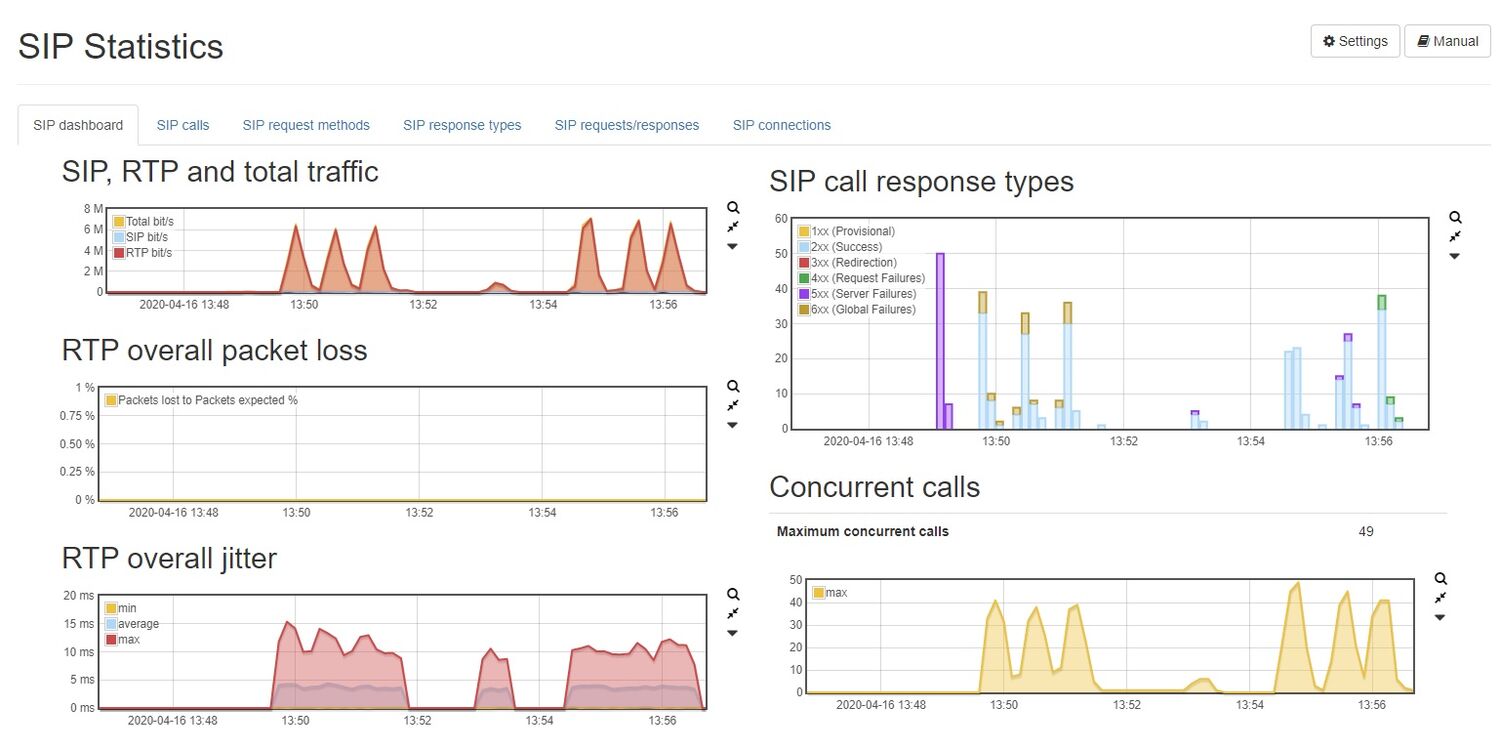This screenshot has height=749, width=1500.
Task: Zoom the RTP overall packet loss chart
Action: 733,386
